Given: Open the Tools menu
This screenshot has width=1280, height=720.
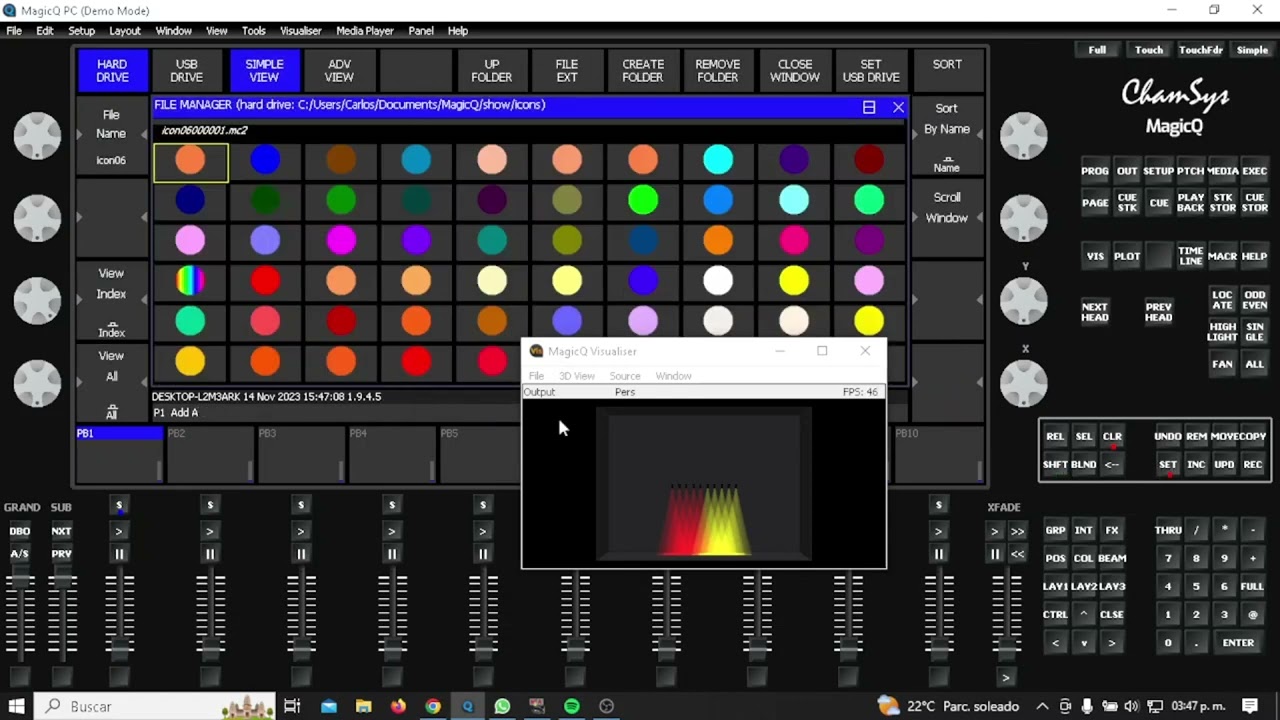Looking at the screenshot, I should tap(254, 31).
